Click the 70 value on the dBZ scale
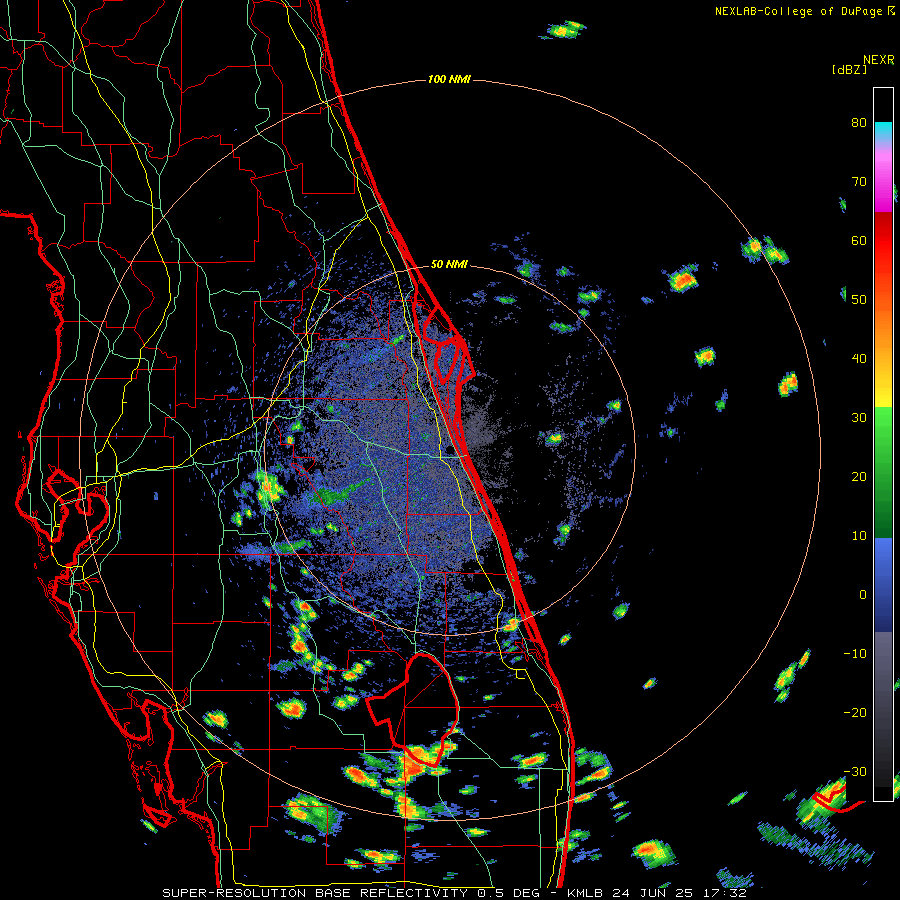Image resolution: width=900 pixels, height=900 pixels. (x=859, y=182)
